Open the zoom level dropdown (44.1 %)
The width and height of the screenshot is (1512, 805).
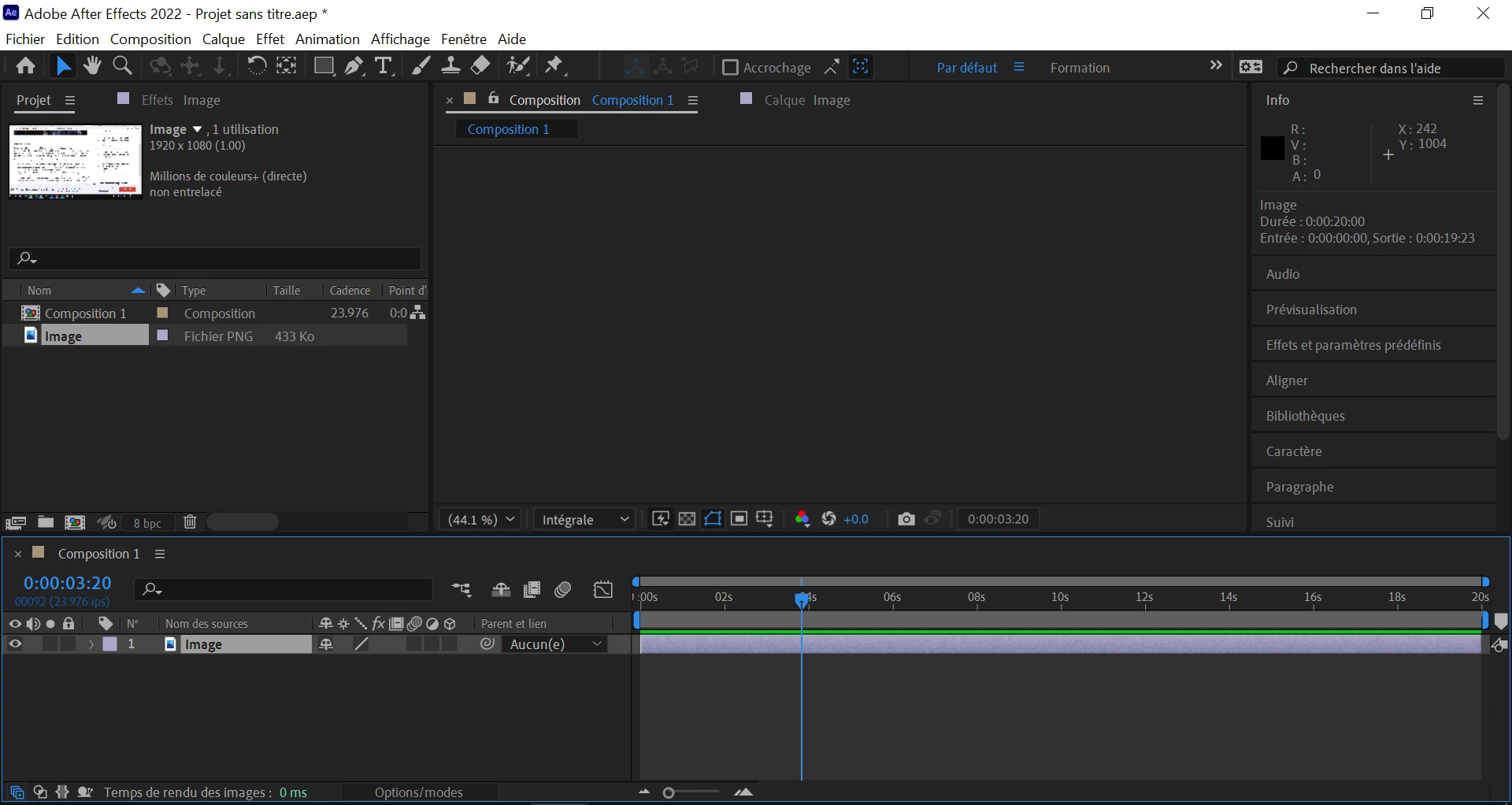pos(481,520)
